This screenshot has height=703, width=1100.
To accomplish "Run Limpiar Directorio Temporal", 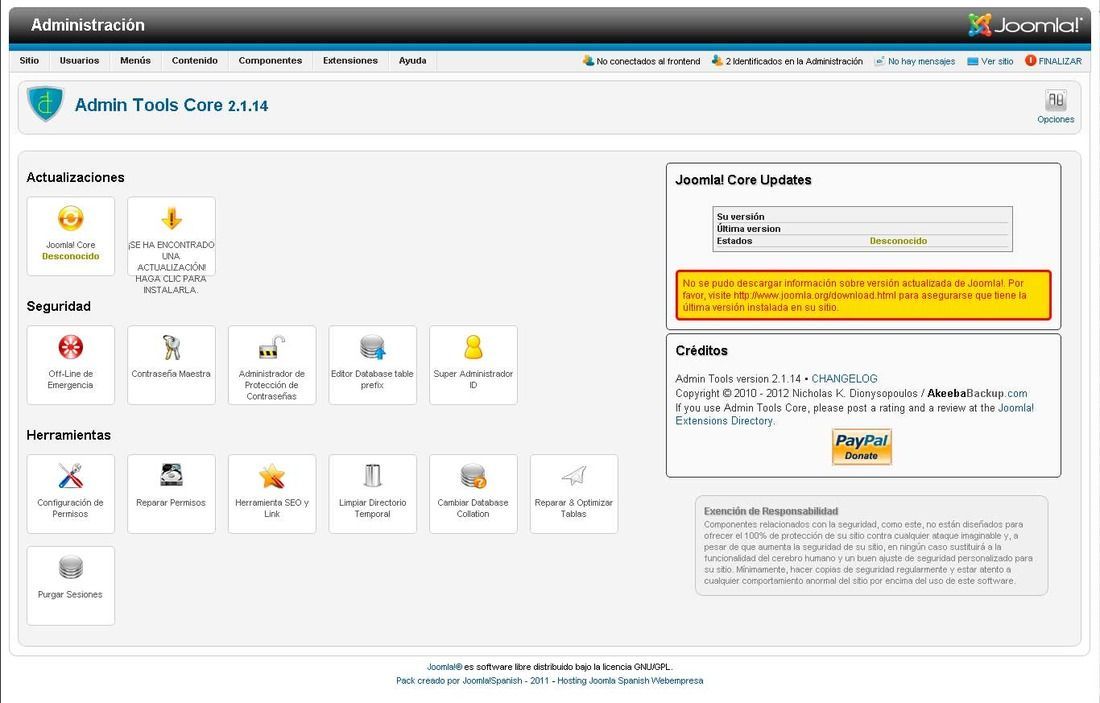I will click(x=373, y=494).
